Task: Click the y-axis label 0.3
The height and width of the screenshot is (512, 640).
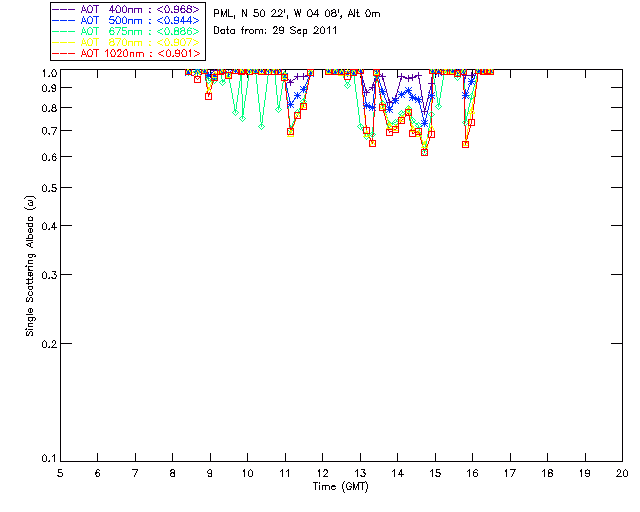Action: click(x=49, y=275)
